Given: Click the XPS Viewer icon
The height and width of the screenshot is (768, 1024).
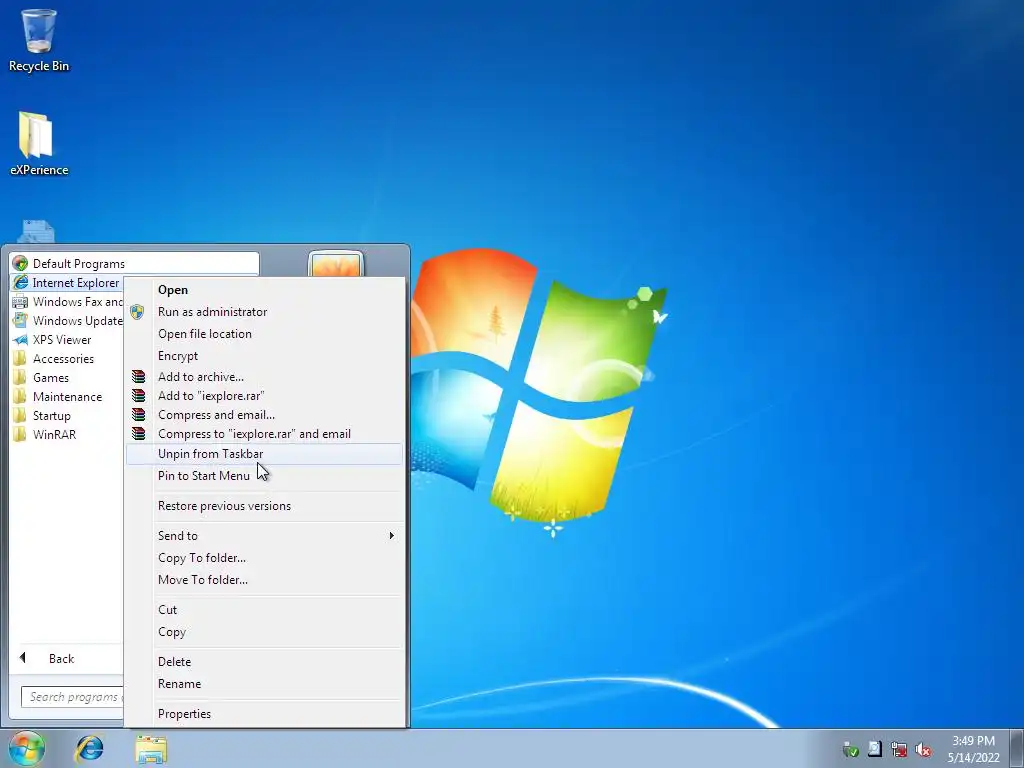Looking at the screenshot, I should tap(20, 340).
